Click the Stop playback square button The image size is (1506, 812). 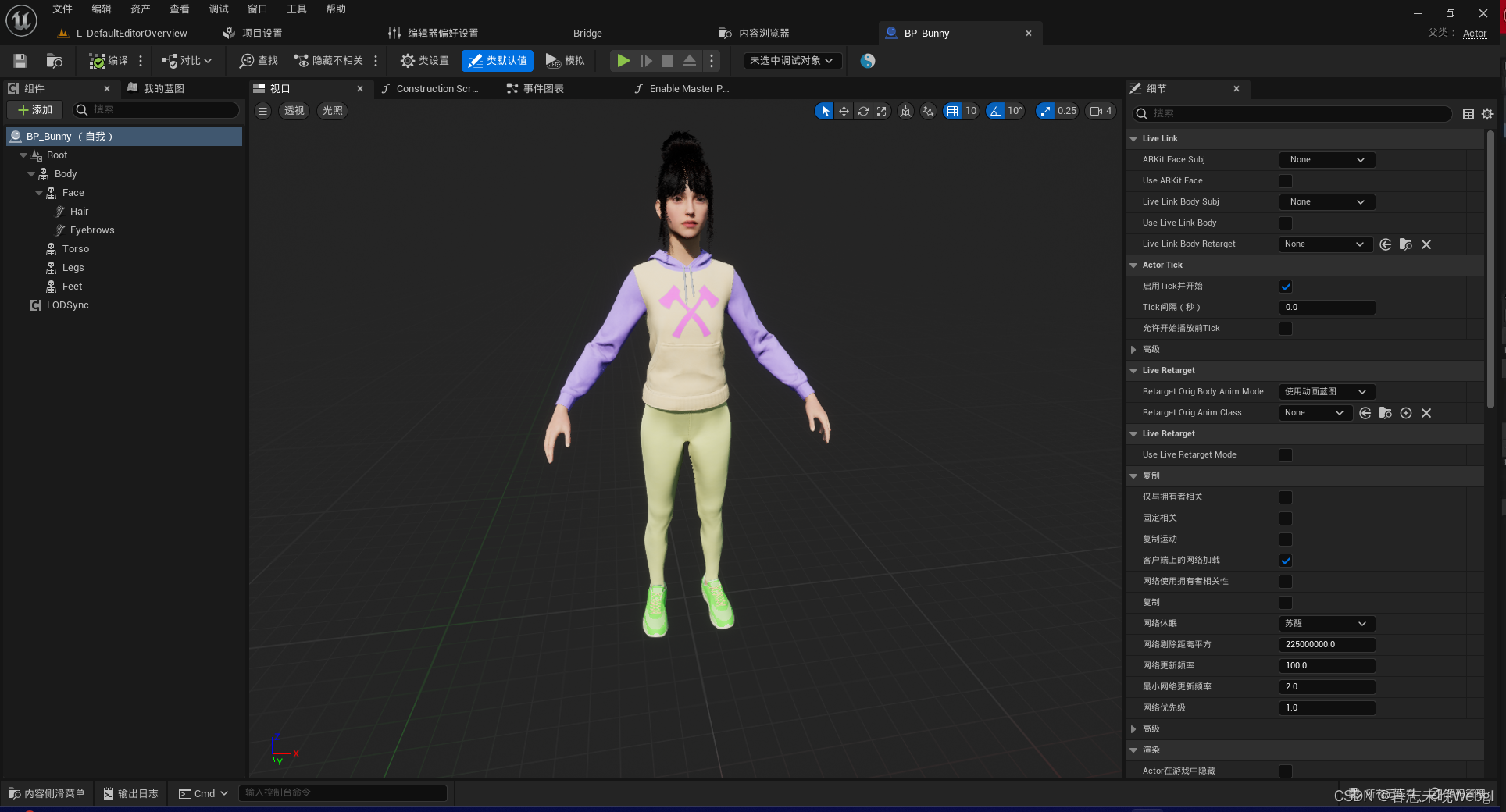(668, 61)
